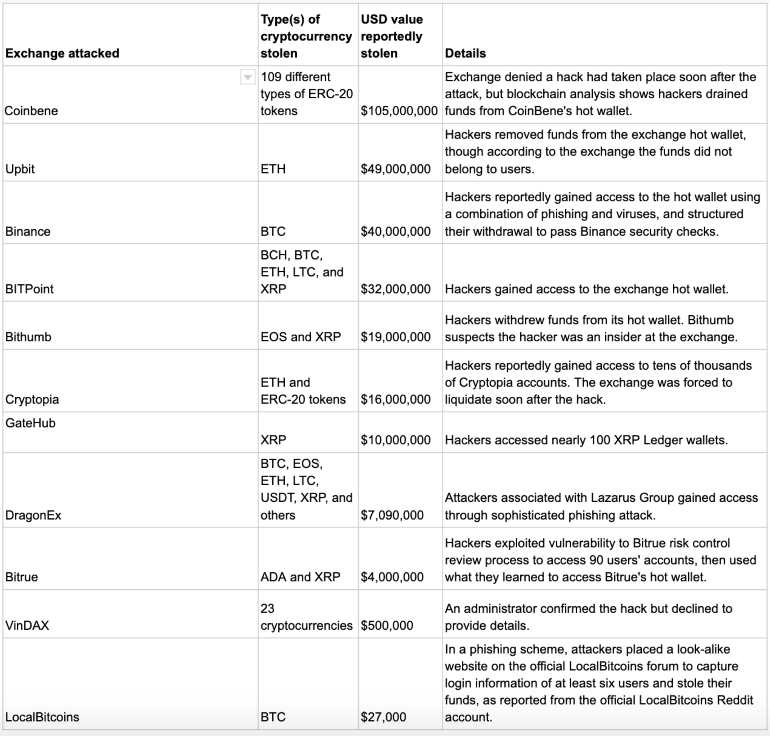Select the Coinbene exchange cell
This screenshot has height=736, width=770.
tap(130, 94)
